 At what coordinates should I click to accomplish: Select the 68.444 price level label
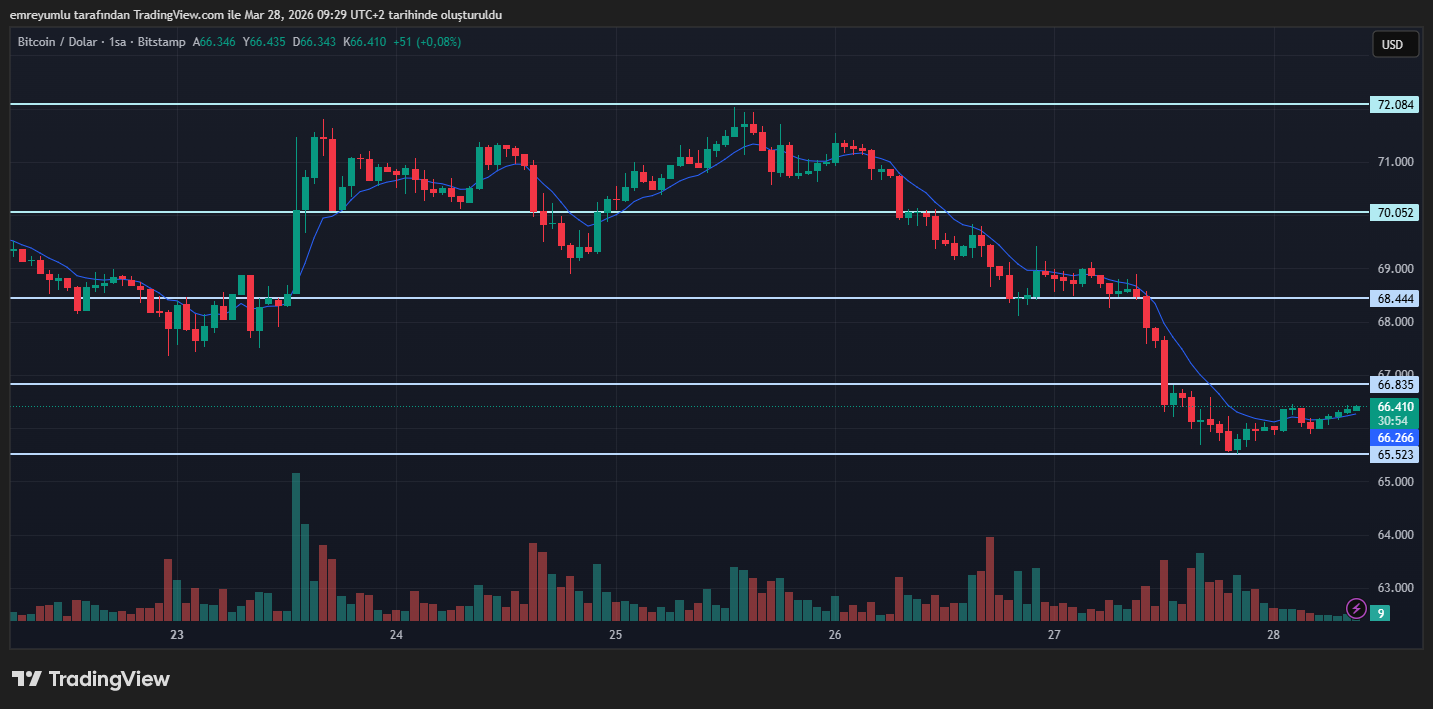pyautogui.click(x=1395, y=298)
